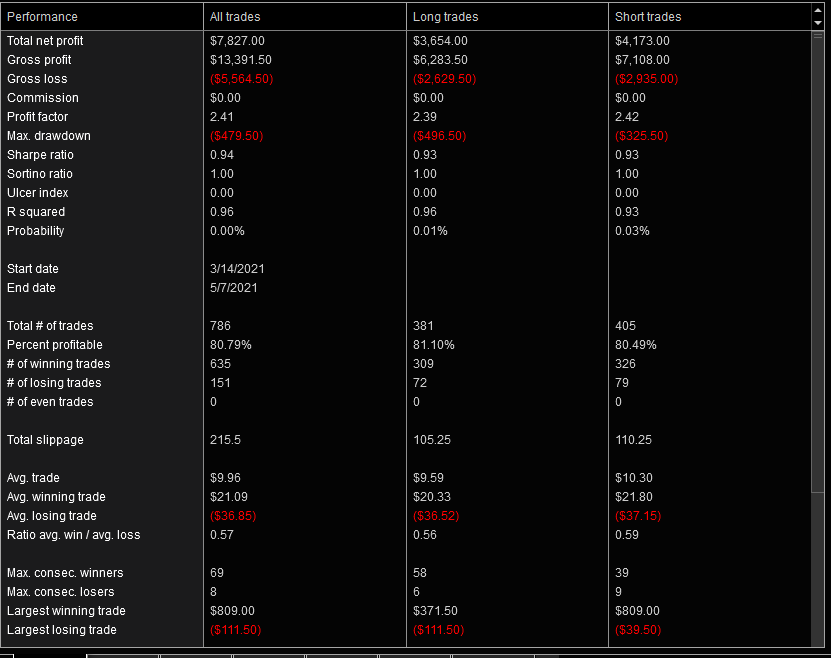Click the All trades gross profit value $13,391.50
Image resolution: width=831 pixels, height=658 pixels.
point(240,60)
